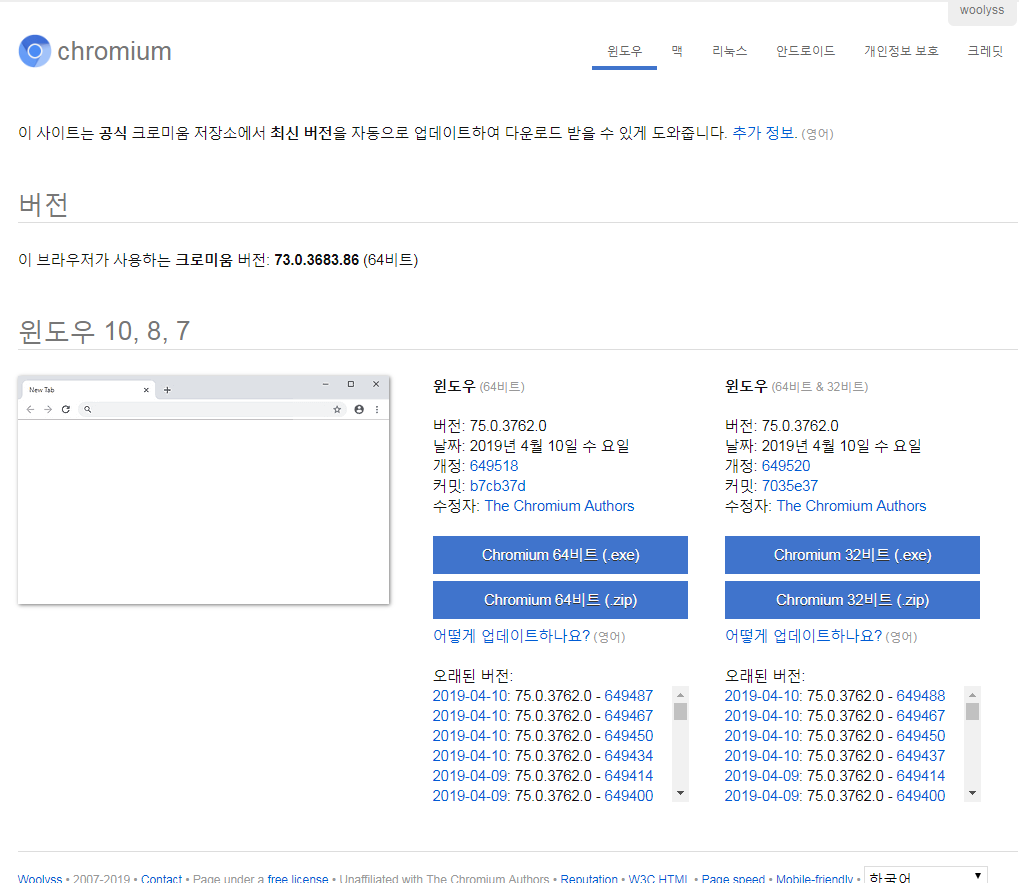Click the woolyss badge at top right
The width and height of the screenshot is (1019, 883).
click(982, 11)
